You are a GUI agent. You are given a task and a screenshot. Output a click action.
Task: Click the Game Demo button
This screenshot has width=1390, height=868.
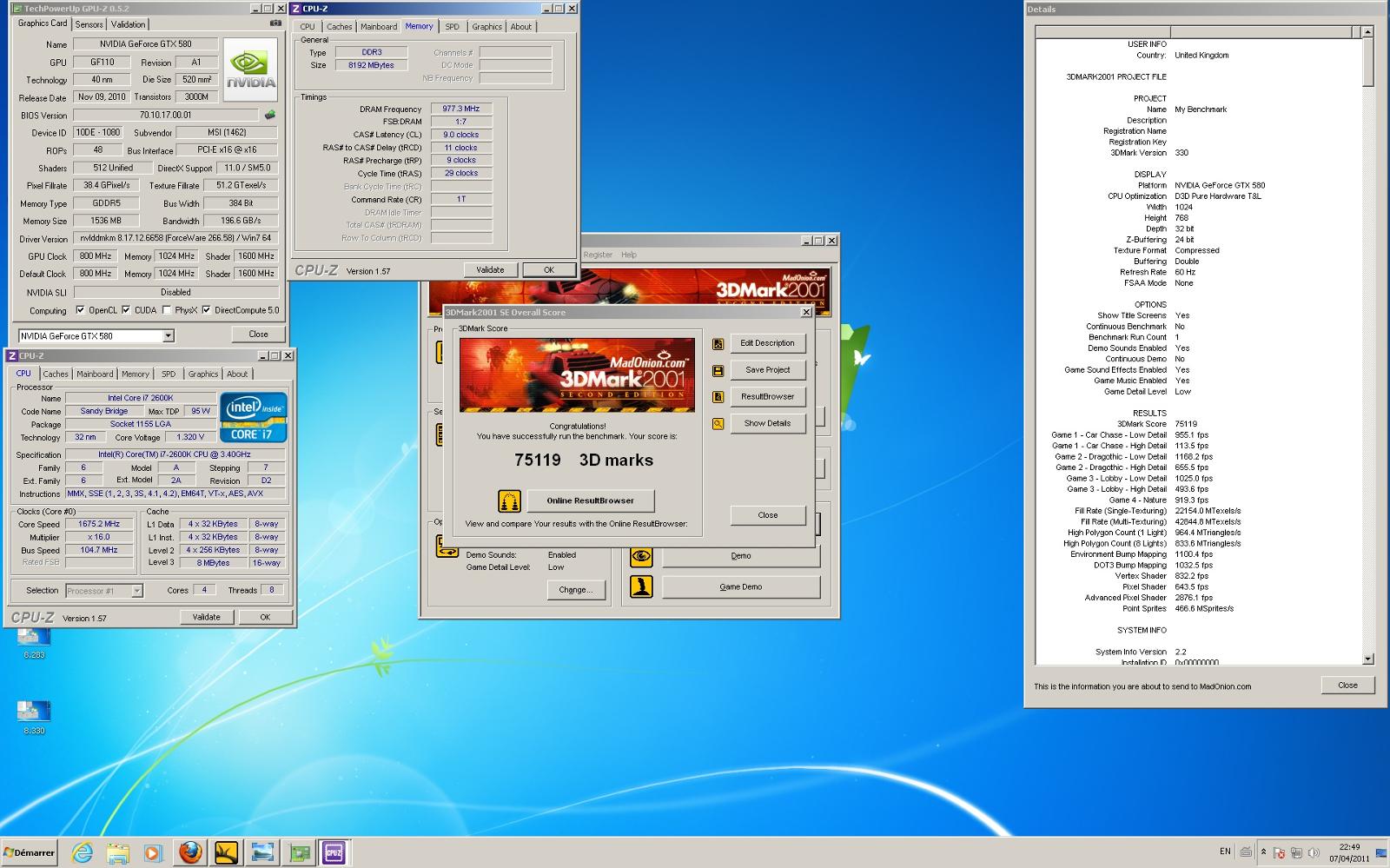click(x=741, y=587)
